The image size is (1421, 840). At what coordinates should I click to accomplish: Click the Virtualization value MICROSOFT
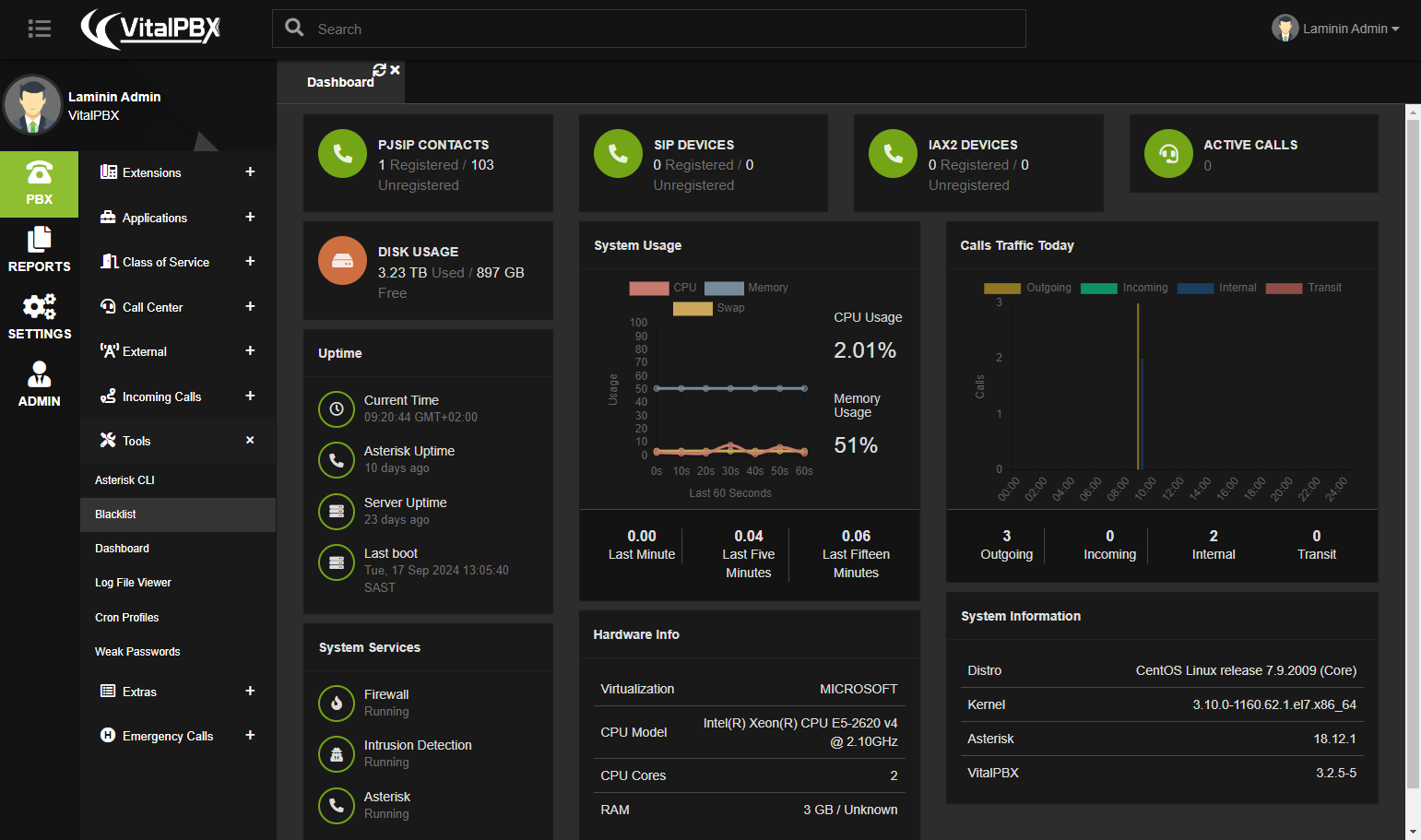pyautogui.click(x=859, y=689)
